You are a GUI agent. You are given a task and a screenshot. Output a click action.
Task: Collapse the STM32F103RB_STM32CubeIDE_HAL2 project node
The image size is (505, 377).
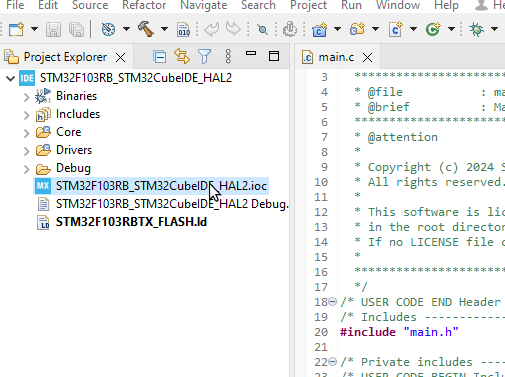point(11,79)
